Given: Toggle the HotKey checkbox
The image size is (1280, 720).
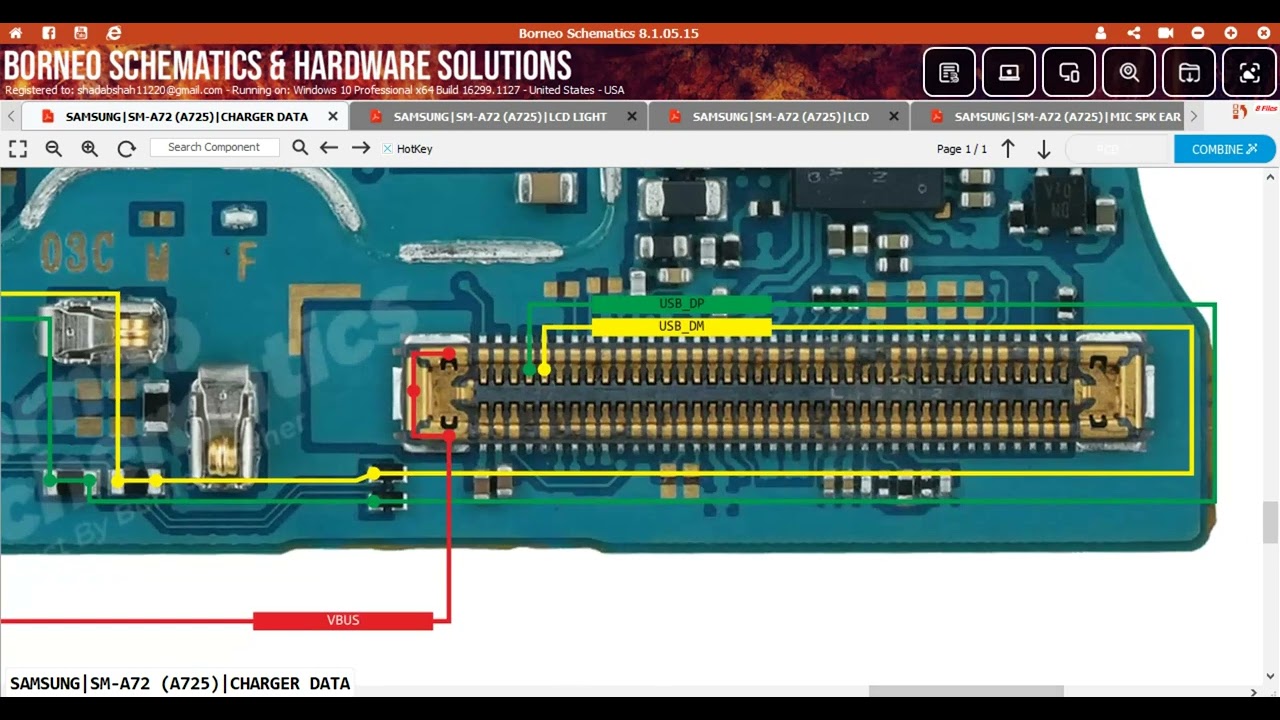Looking at the screenshot, I should point(388,149).
